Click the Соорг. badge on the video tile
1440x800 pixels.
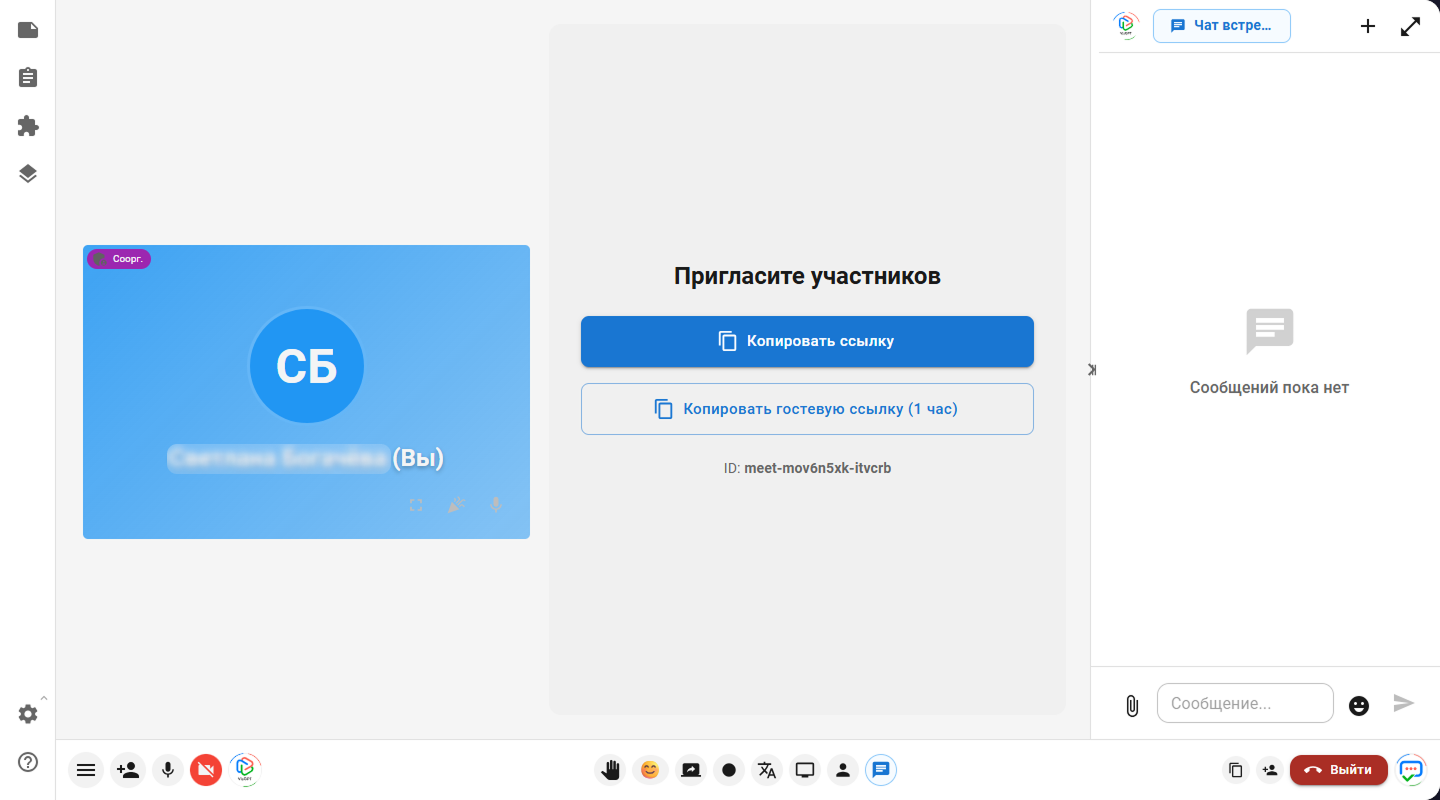pos(119,259)
